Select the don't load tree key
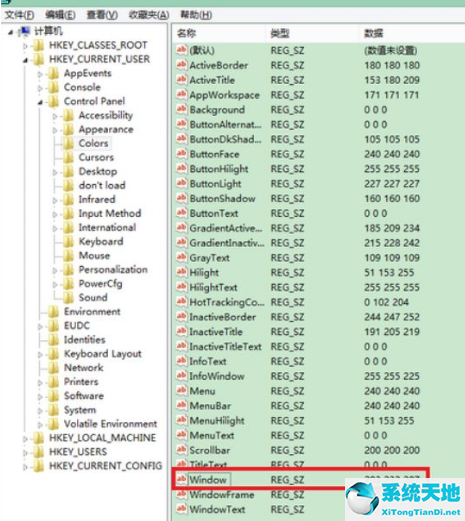The width and height of the screenshot is (465, 521). 102,185
